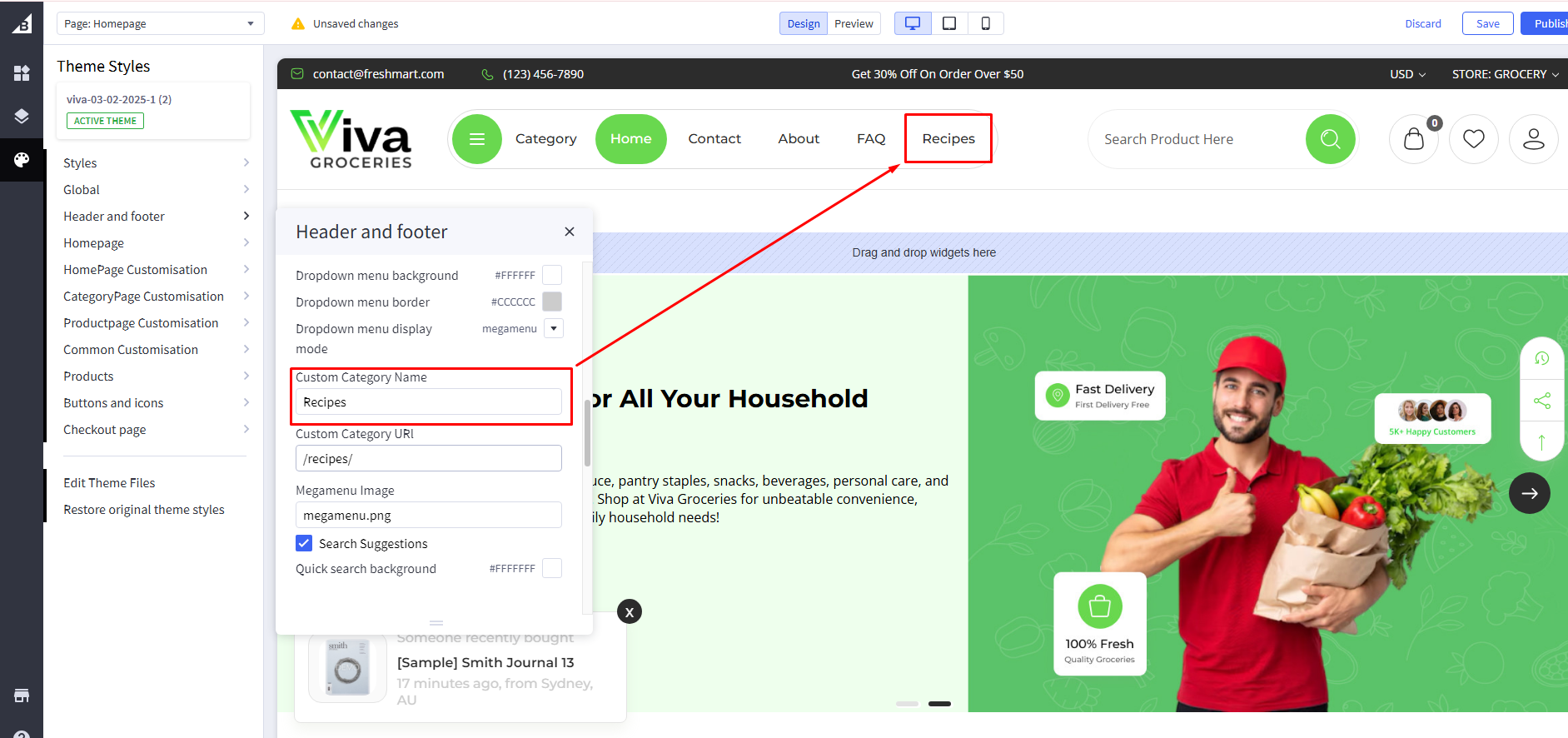Click the email envelope icon in top bar

(x=297, y=74)
